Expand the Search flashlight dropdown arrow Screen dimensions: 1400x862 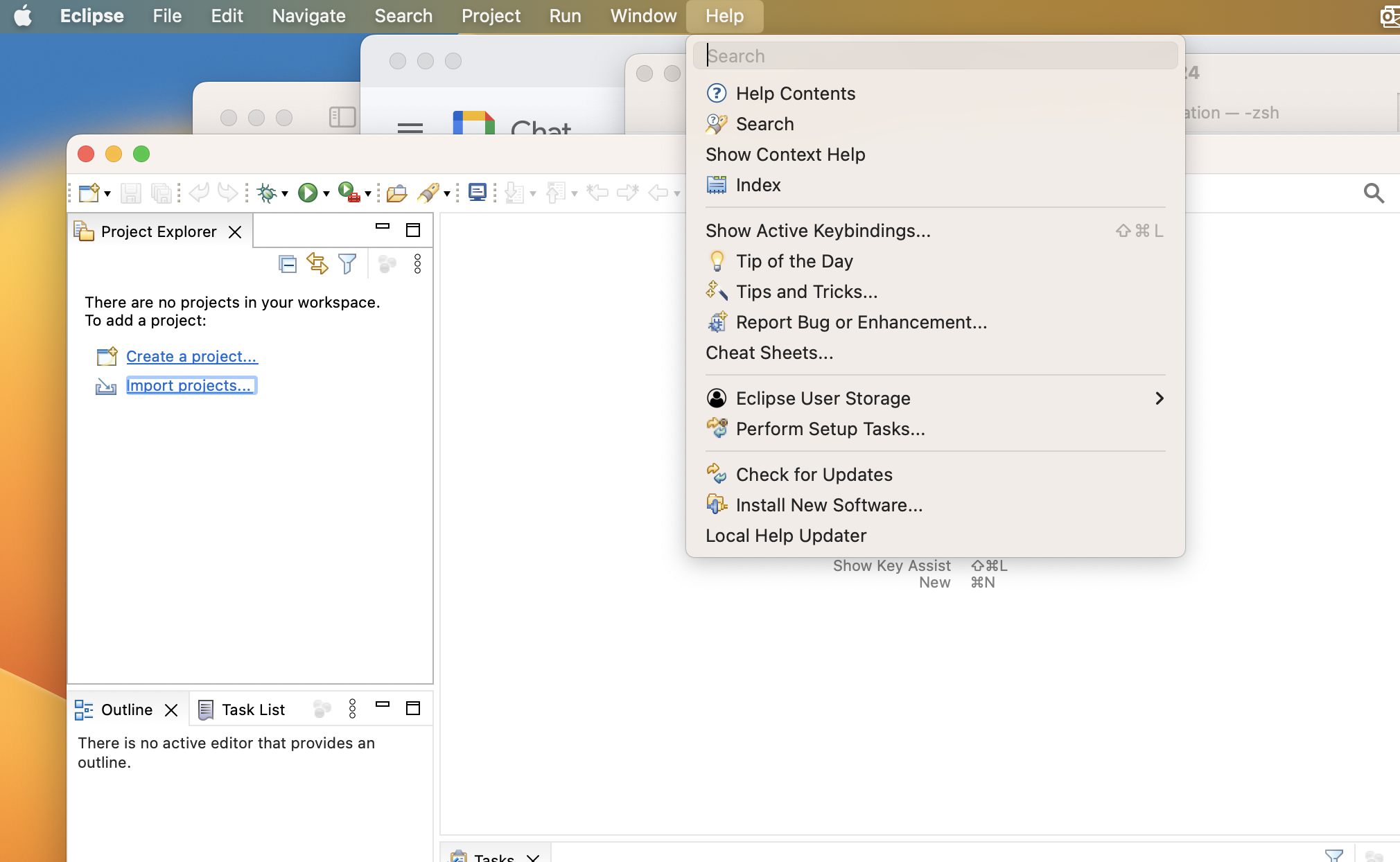(x=447, y=194)
